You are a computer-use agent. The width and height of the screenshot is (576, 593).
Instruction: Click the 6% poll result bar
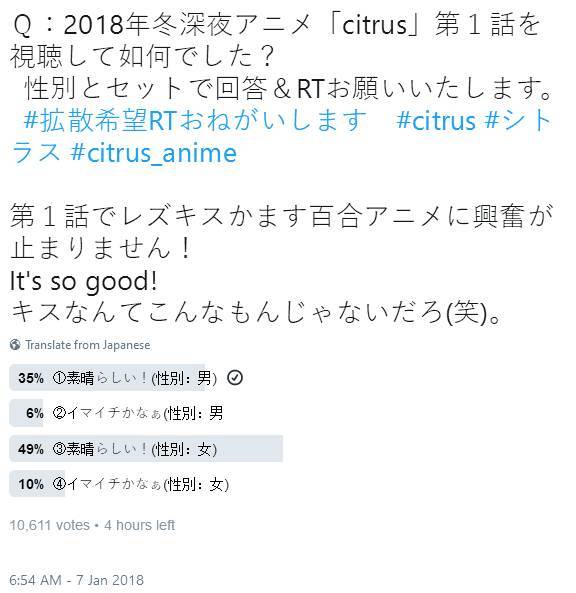[26, 413]
